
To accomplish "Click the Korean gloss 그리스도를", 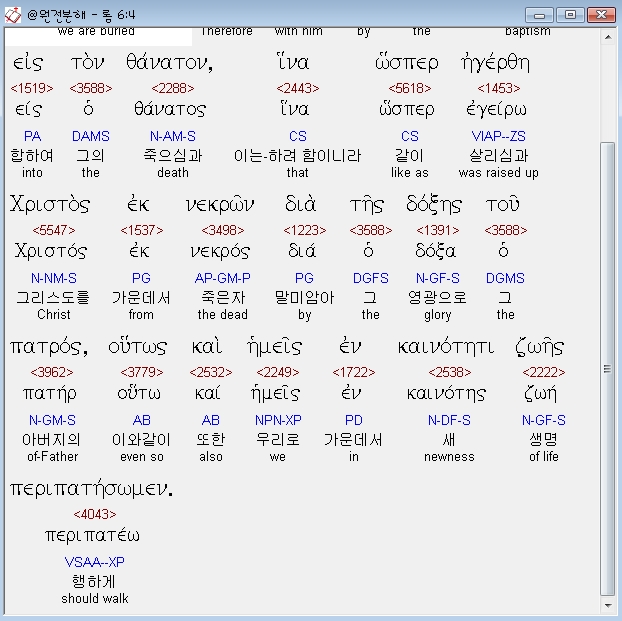I will tap(53, 298).
